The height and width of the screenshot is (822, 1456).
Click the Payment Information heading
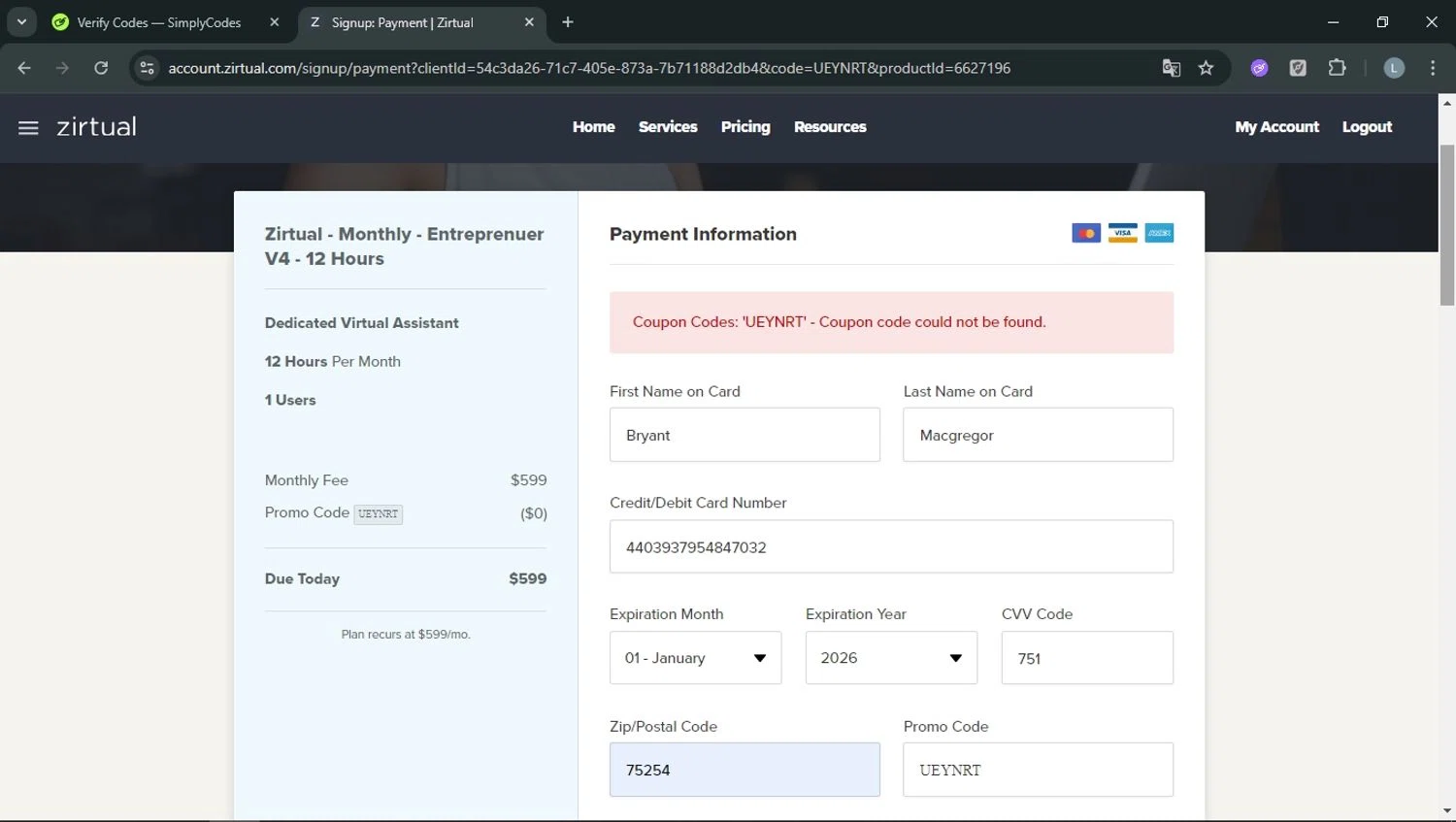[703, 234]
